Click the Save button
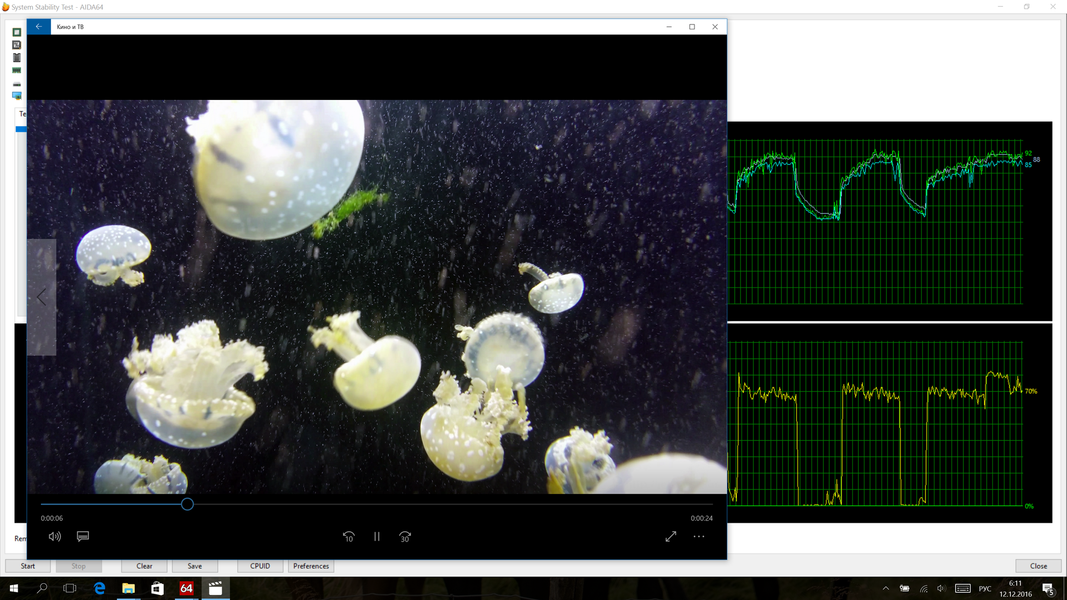 [194, 566]
